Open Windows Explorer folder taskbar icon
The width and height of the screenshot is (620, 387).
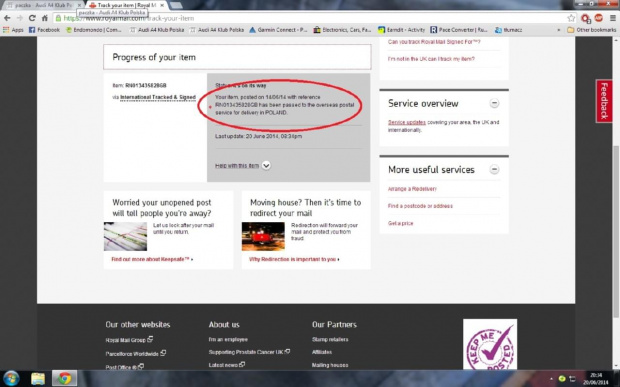click(x=38, y=379)
